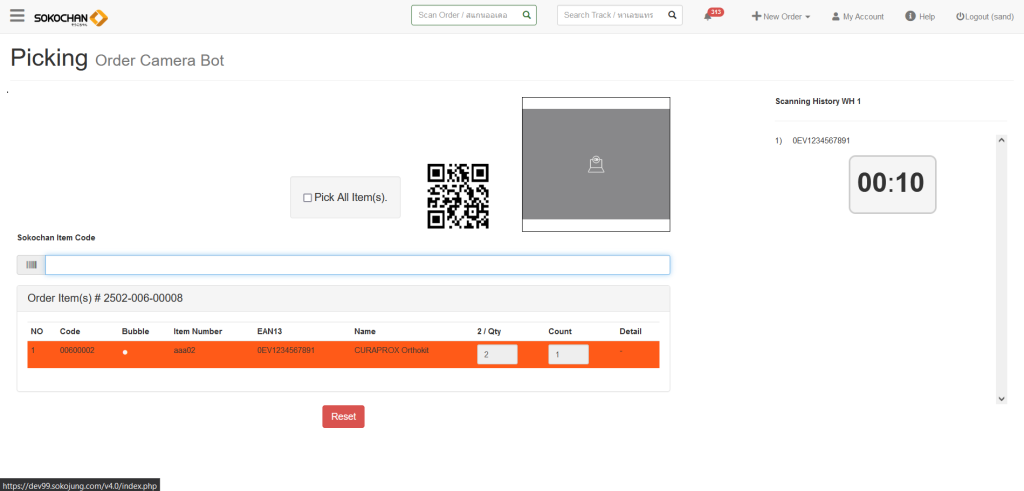Log out of the sand account
This screenshot has width=1024, height=491.
tap(984, 17)
